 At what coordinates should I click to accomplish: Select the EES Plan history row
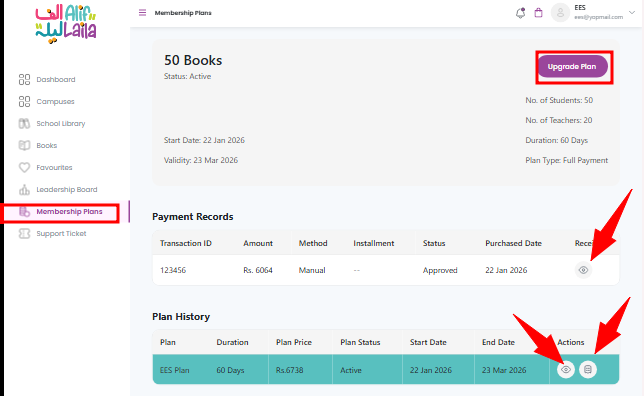click(x=386, y=369)
